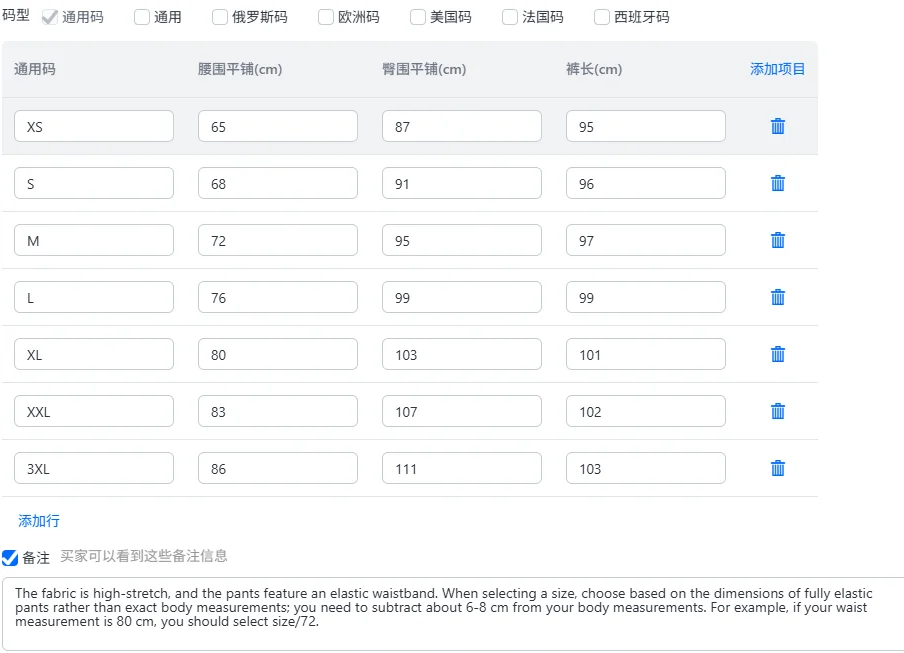Screen dimensions: 904x653
Task: Edit the S row pants length 96
Action: (646, 183)
